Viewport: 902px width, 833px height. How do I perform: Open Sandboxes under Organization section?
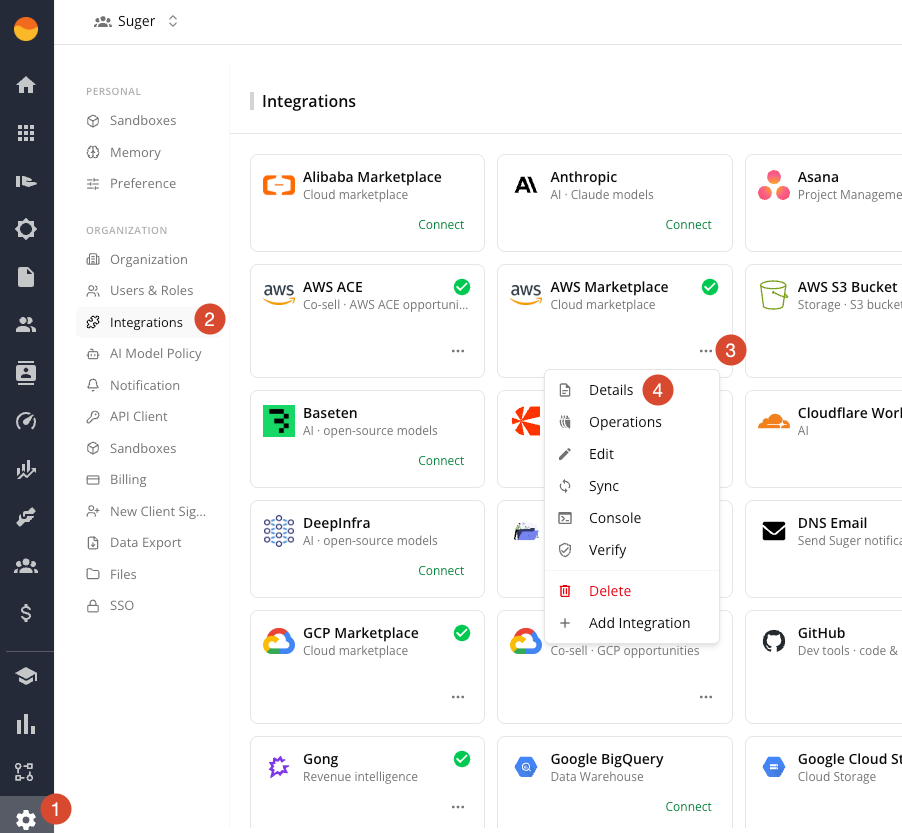[150, 448]
